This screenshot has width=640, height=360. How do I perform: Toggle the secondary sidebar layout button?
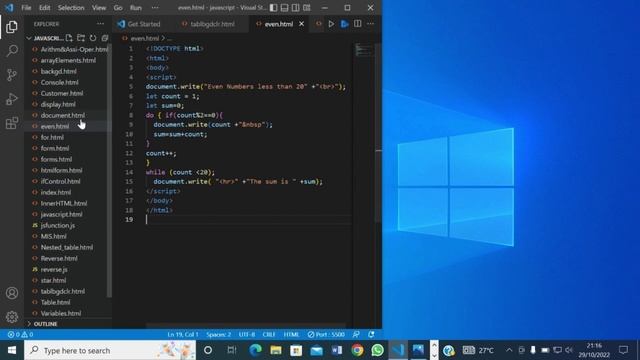pos(296,8)
